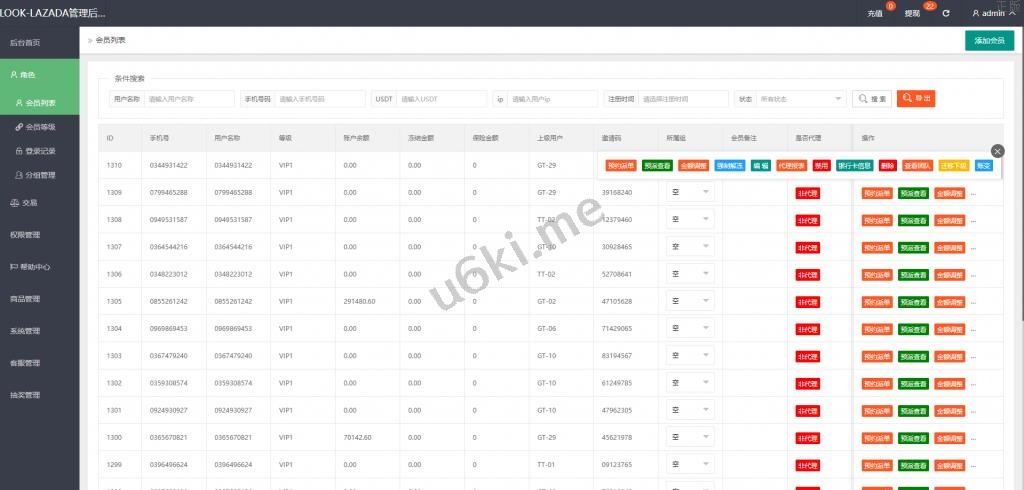
Task: Select 会员列表 in the sidebar
Action: pyautogui.click(x=41, y=103)
